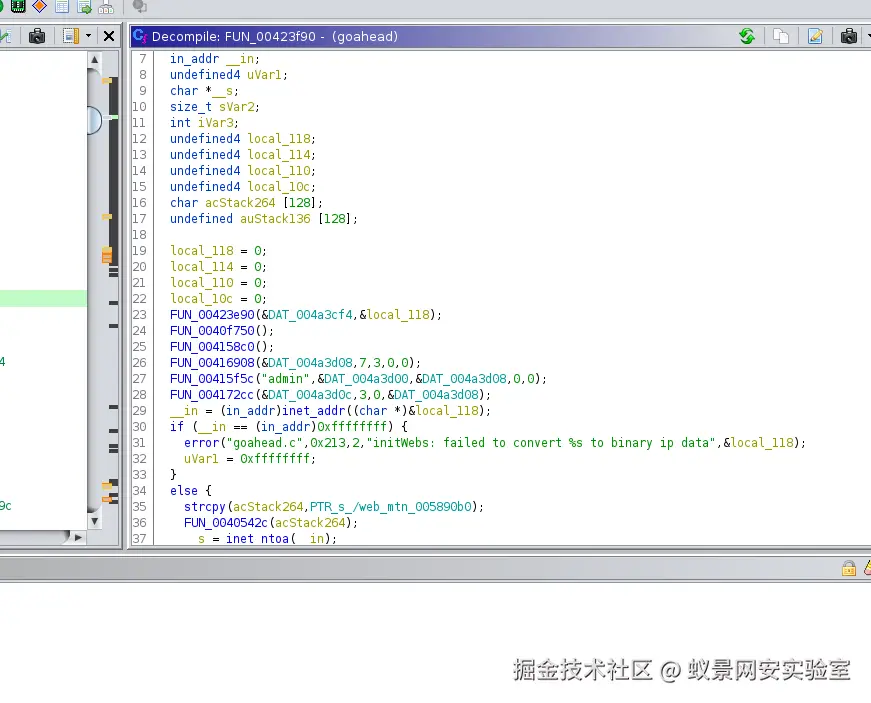The height and width of the screenshot is (703, 871).
Task: Click the orange overview-margin marker in Listing
Action: click(107, 255)
